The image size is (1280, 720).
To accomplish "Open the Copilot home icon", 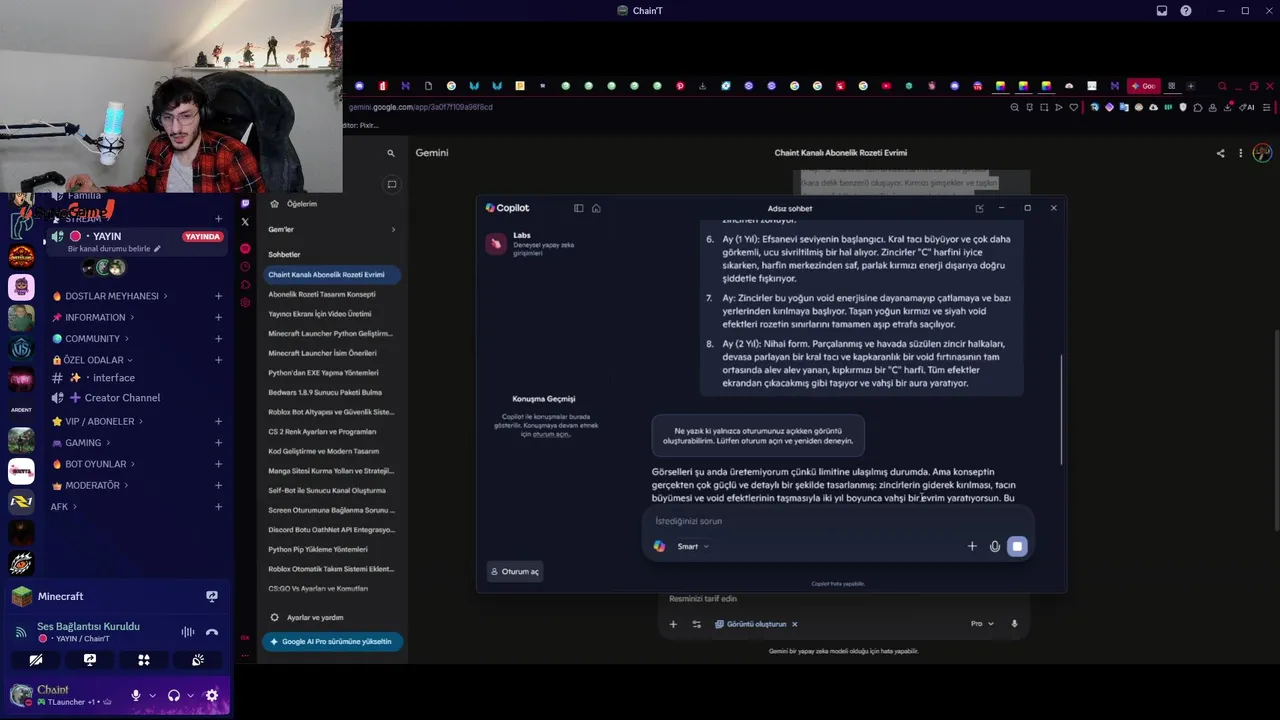I will pos(596,208).
